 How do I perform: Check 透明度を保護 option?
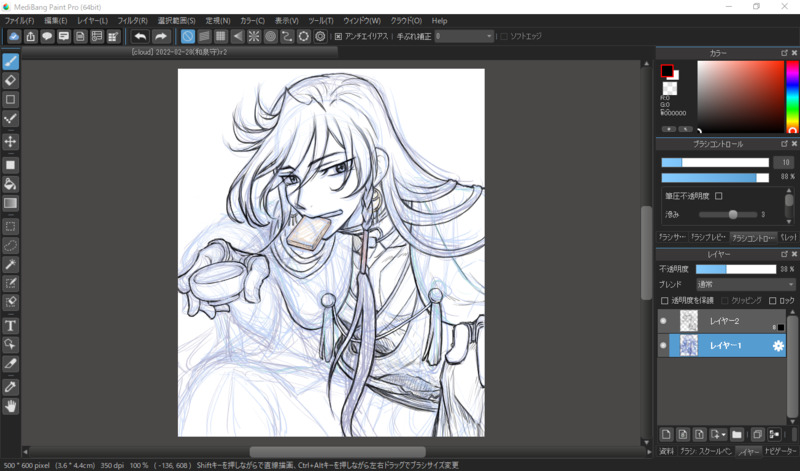[x=664, y=301]
